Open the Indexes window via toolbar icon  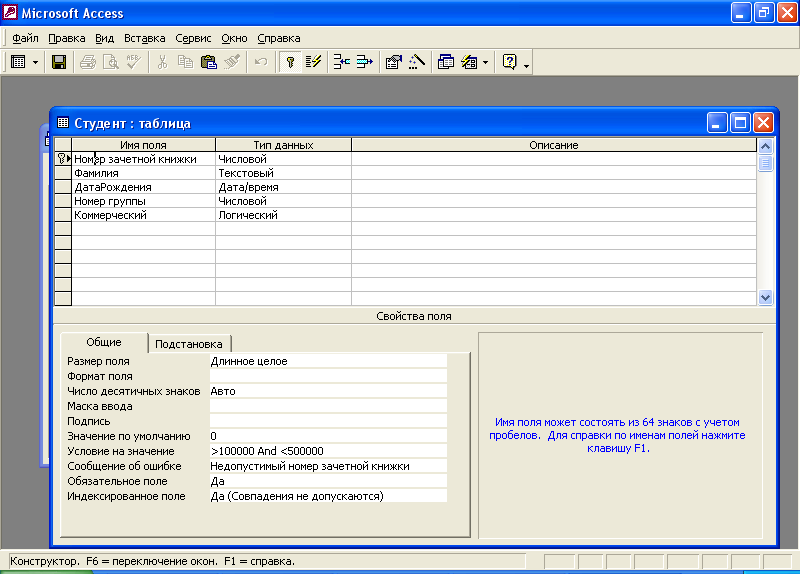[x=314, y=62]
